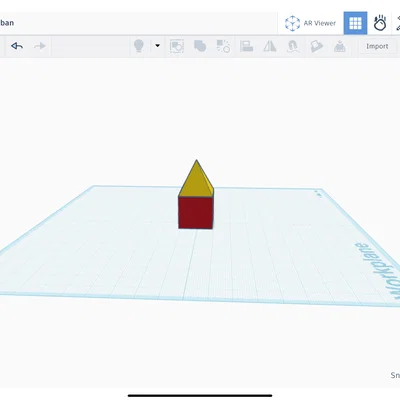Select the blue grid 3D design view button
400x400 pixels.
(355, 23)
